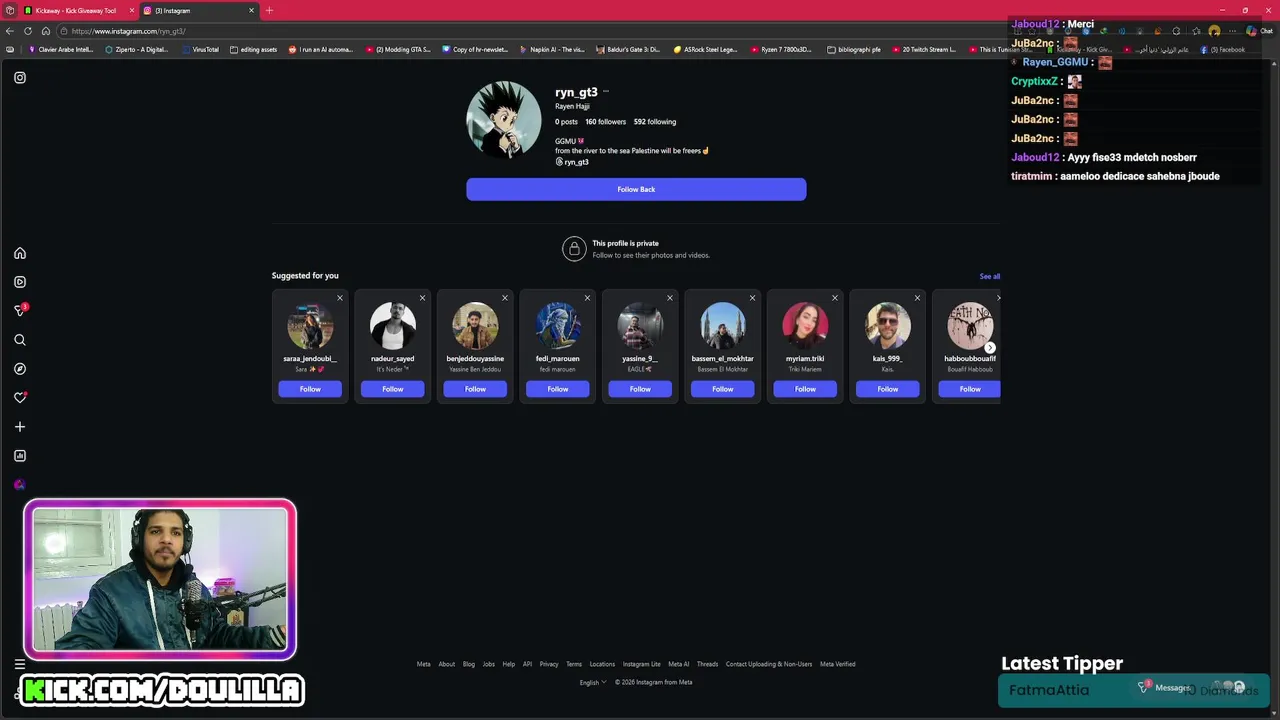The width and height of the screenshot is (1280, 720).
Task: Dismiss bassem_el_mokhtar suggestion
Action: [752, 298]
